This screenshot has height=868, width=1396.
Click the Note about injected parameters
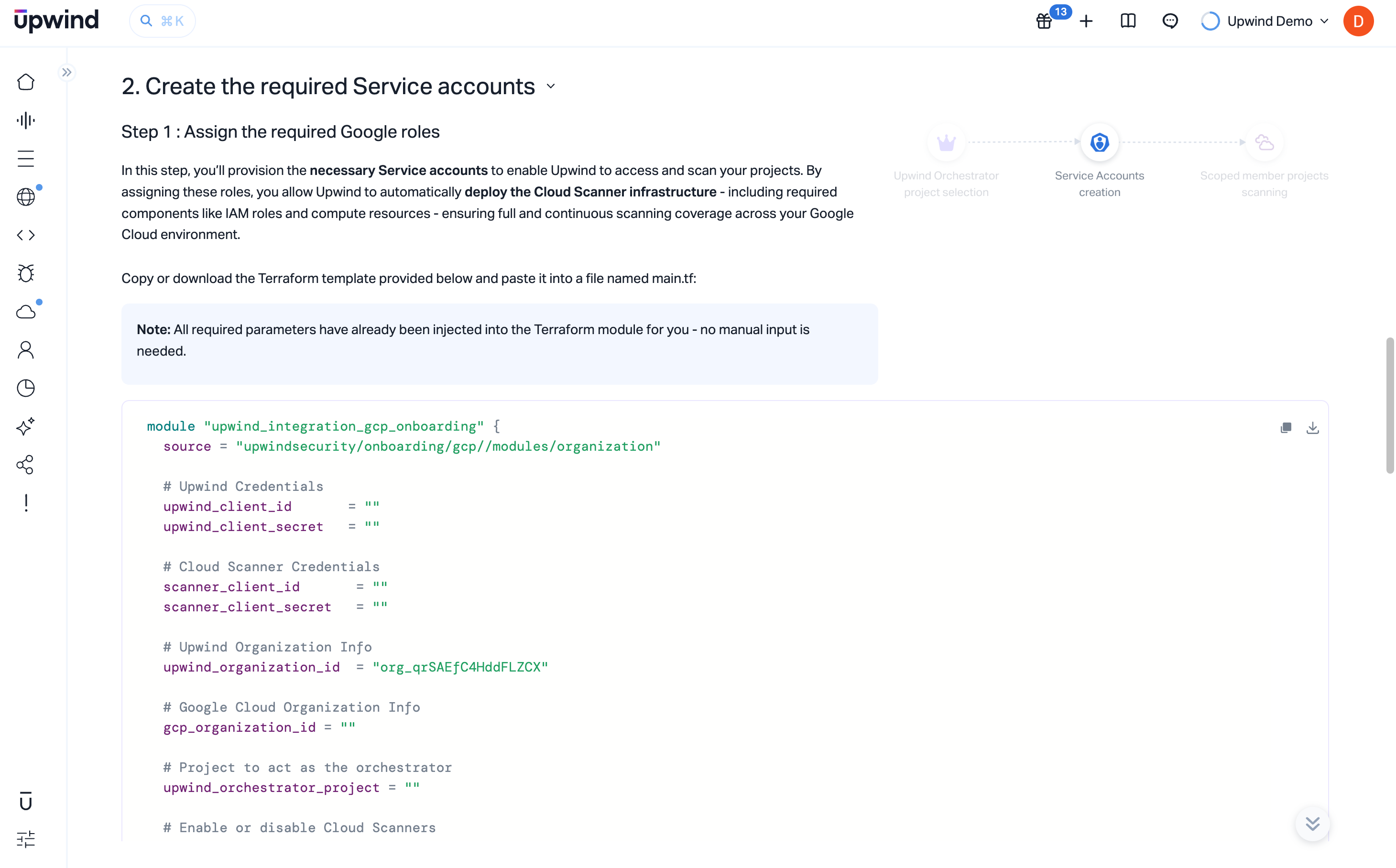499,344
